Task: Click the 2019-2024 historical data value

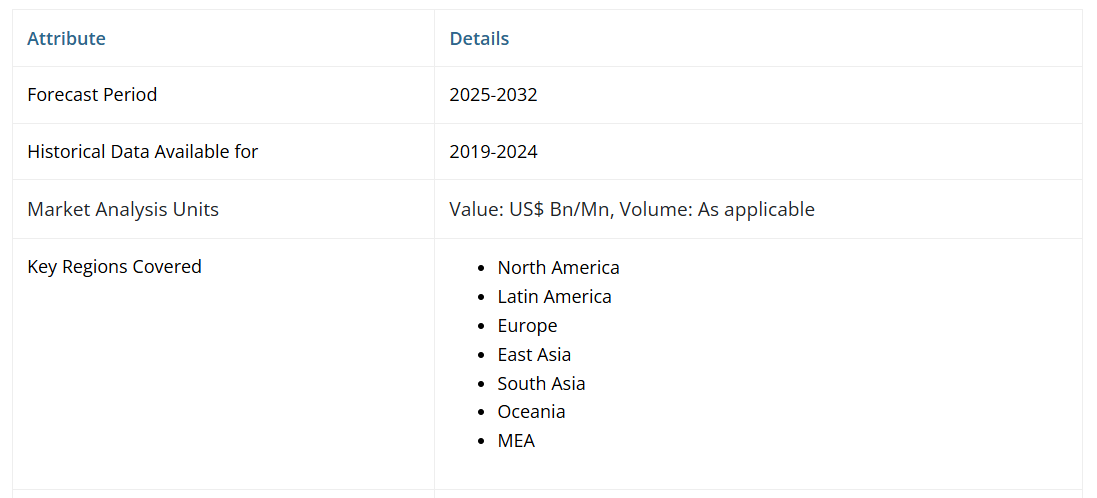Action: coord(493,152)
